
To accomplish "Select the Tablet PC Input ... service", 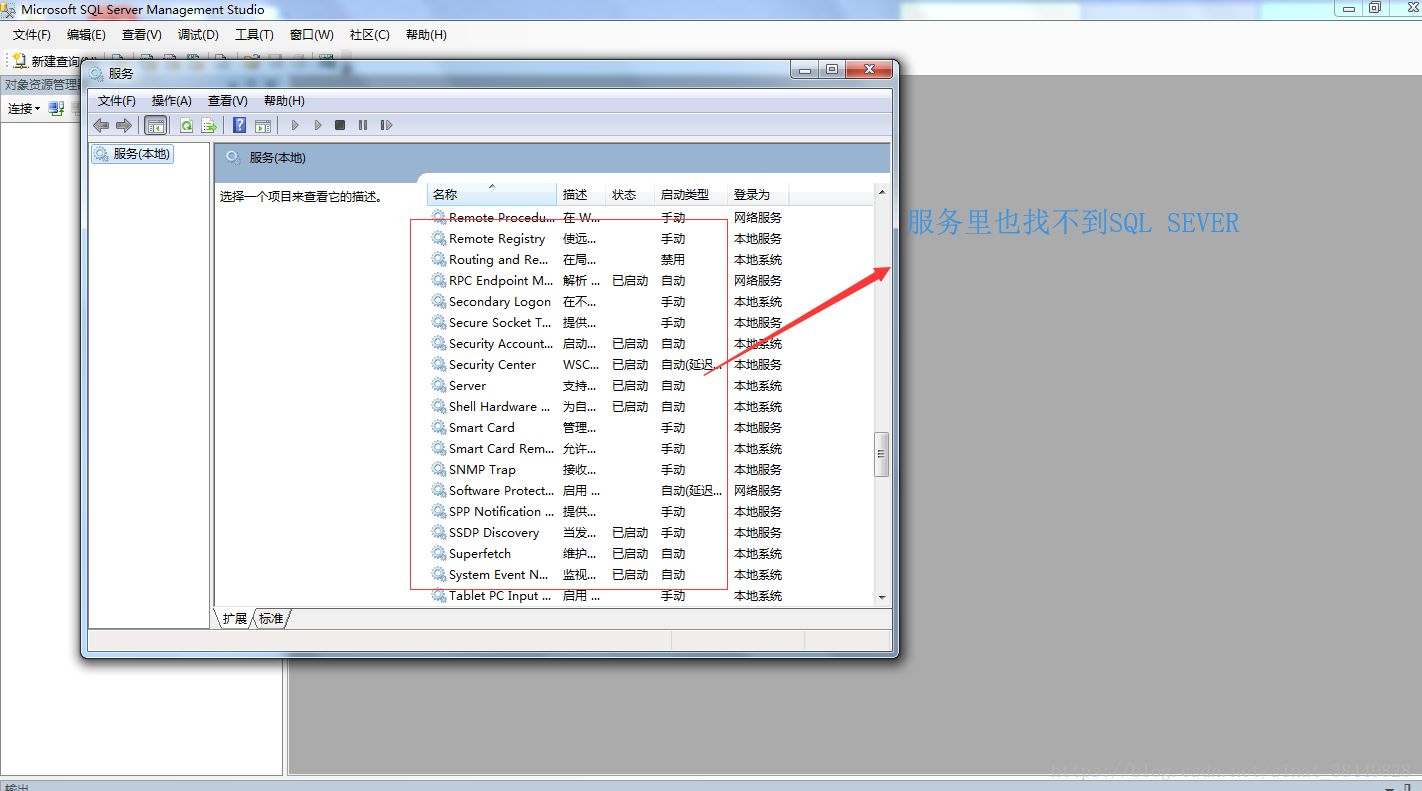I will click(x=500, y=595).
